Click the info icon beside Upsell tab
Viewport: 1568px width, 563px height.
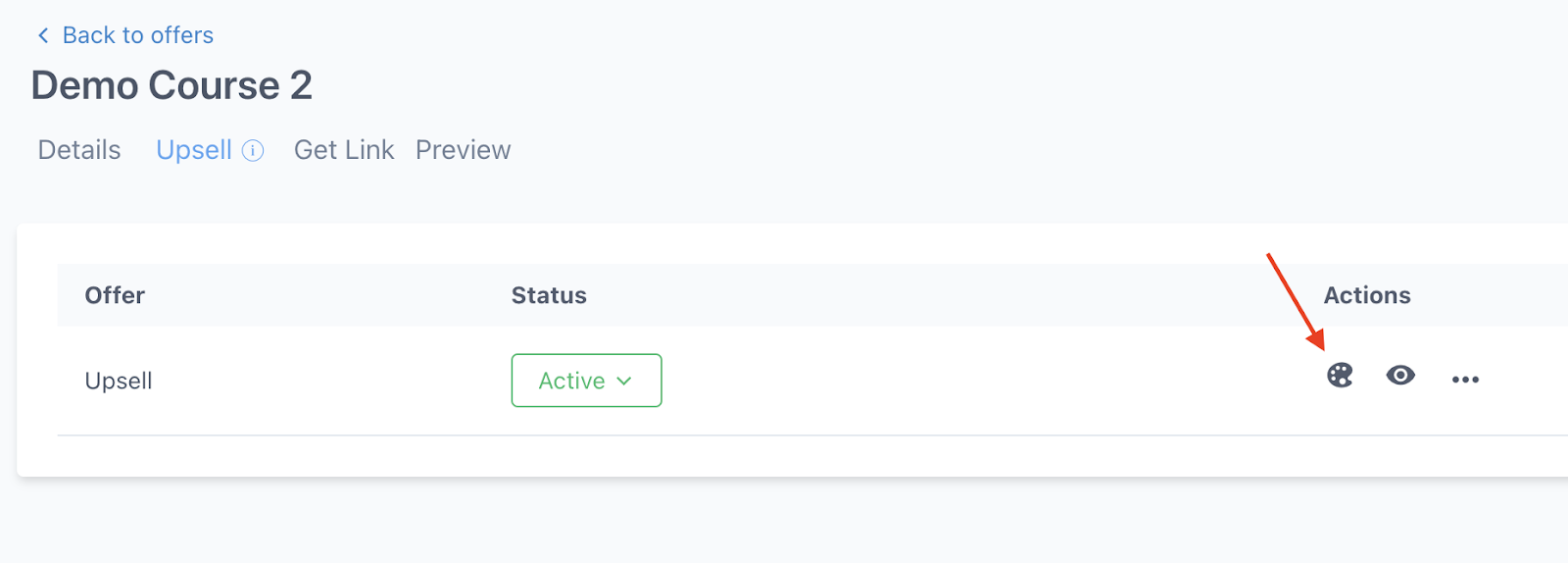click(x=253, y=150)
